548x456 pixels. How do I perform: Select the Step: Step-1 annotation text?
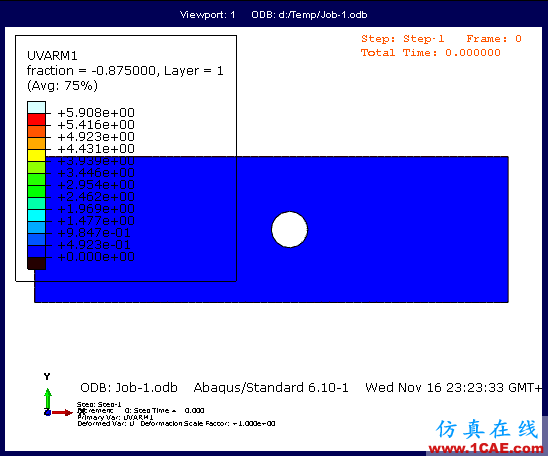tap(403, 39)
